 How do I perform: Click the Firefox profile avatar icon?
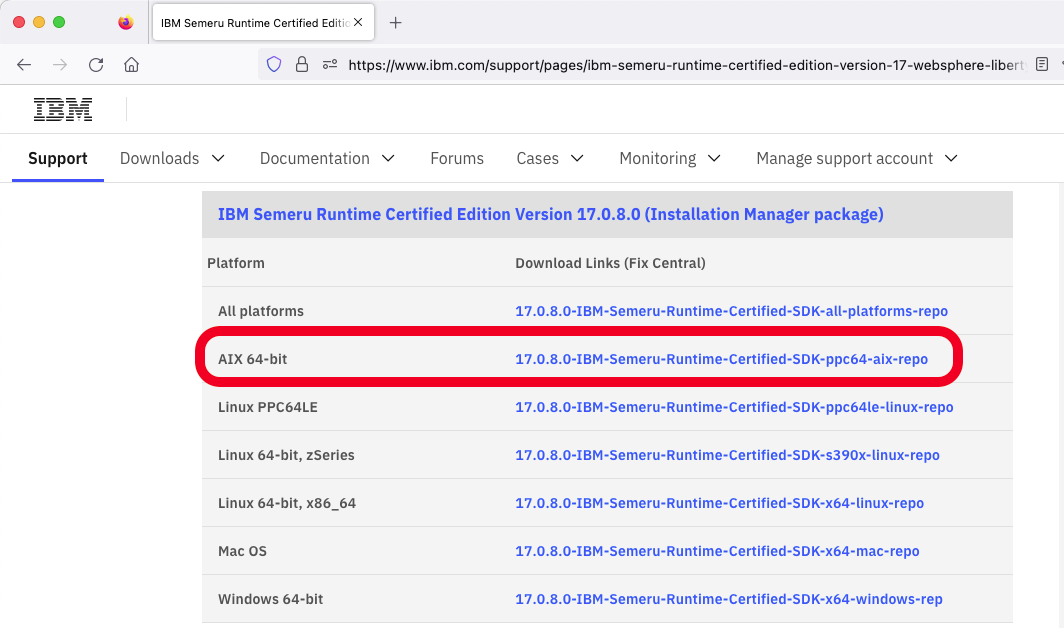click(x=125, y=21)
